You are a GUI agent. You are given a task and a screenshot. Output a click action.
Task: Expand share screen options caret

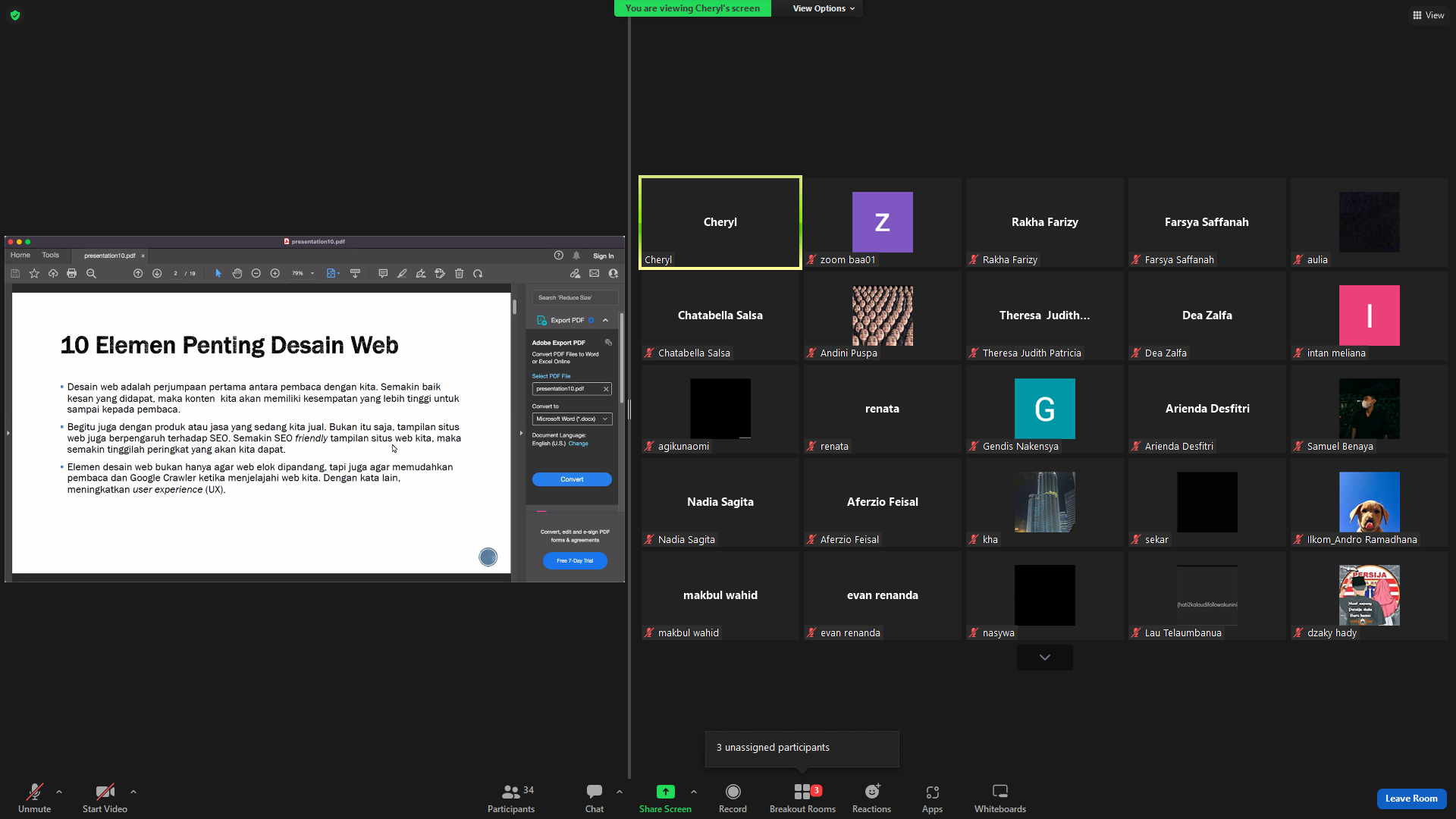pos(694,792)
